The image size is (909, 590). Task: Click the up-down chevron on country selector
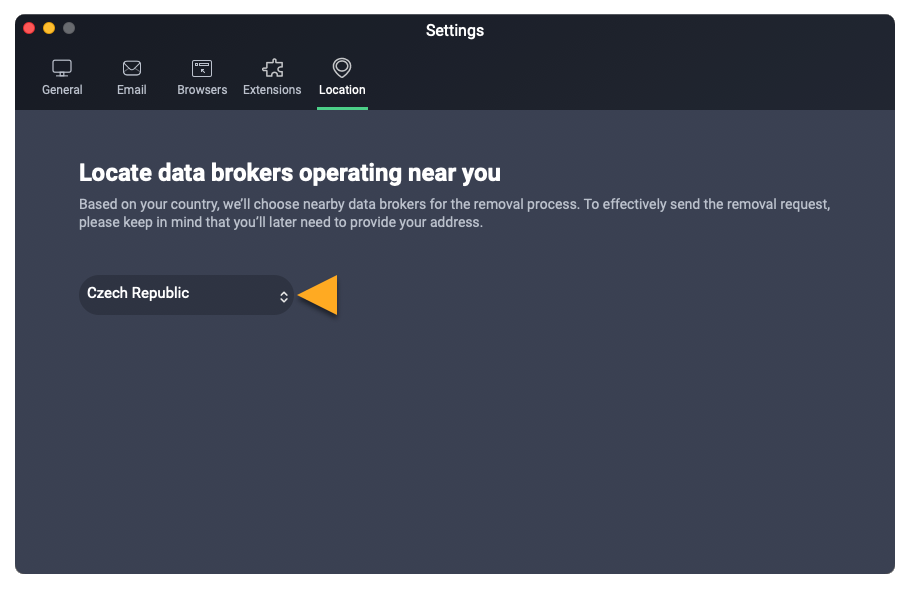coord(284,296)
